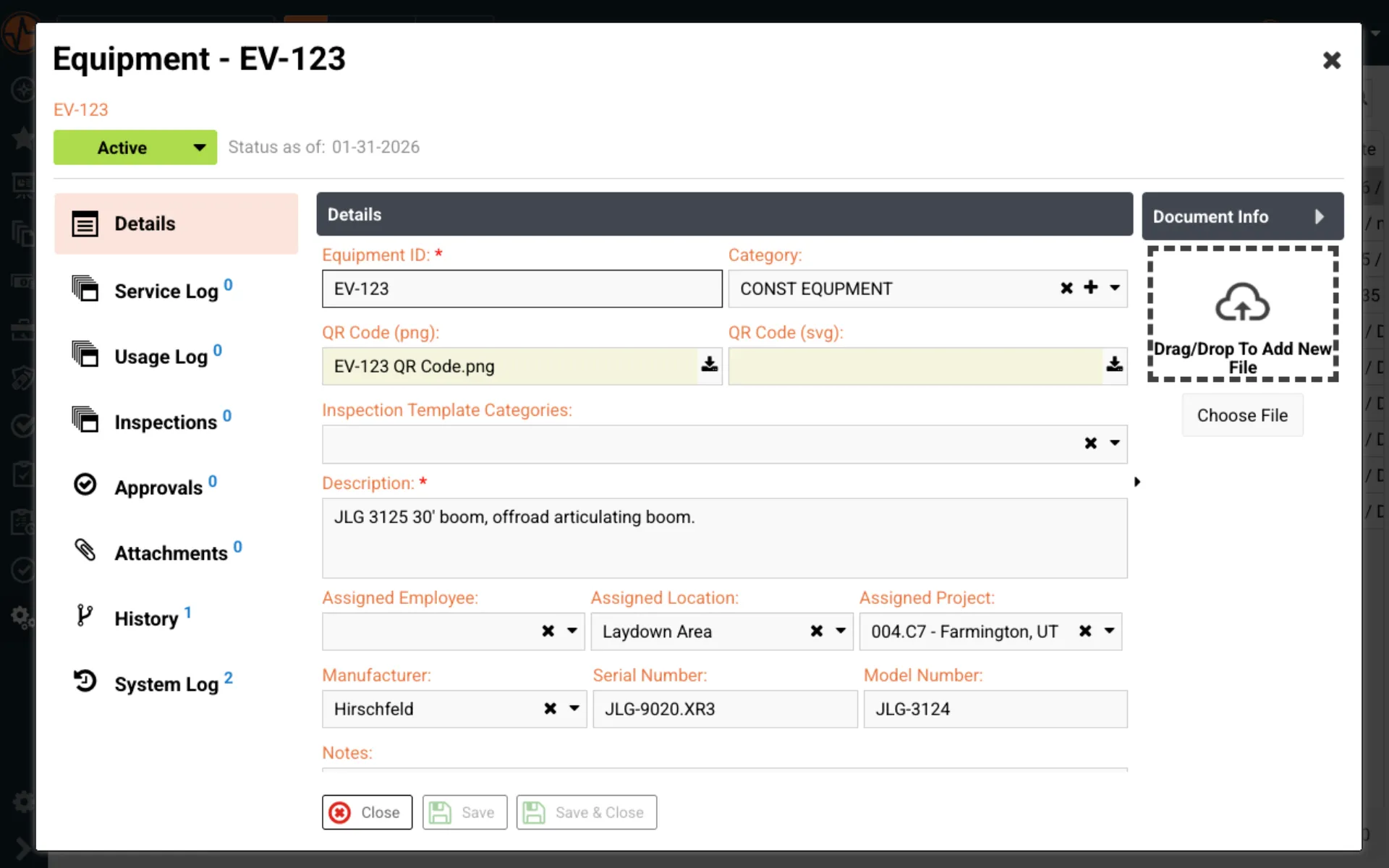Image resolution: width=1389 pixels, height=868 pixels.
Task: Clear the CONST EQUPMENT category value
Action: click(x=1066, y=288)
